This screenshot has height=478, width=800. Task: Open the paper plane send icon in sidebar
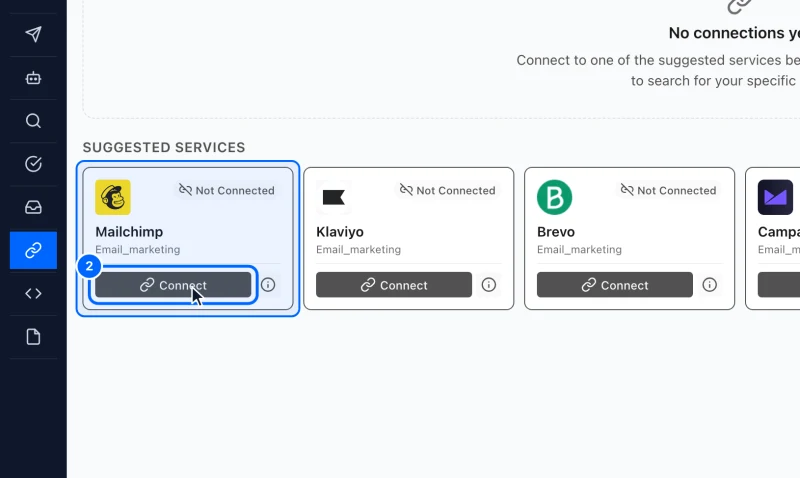(33, 34)
